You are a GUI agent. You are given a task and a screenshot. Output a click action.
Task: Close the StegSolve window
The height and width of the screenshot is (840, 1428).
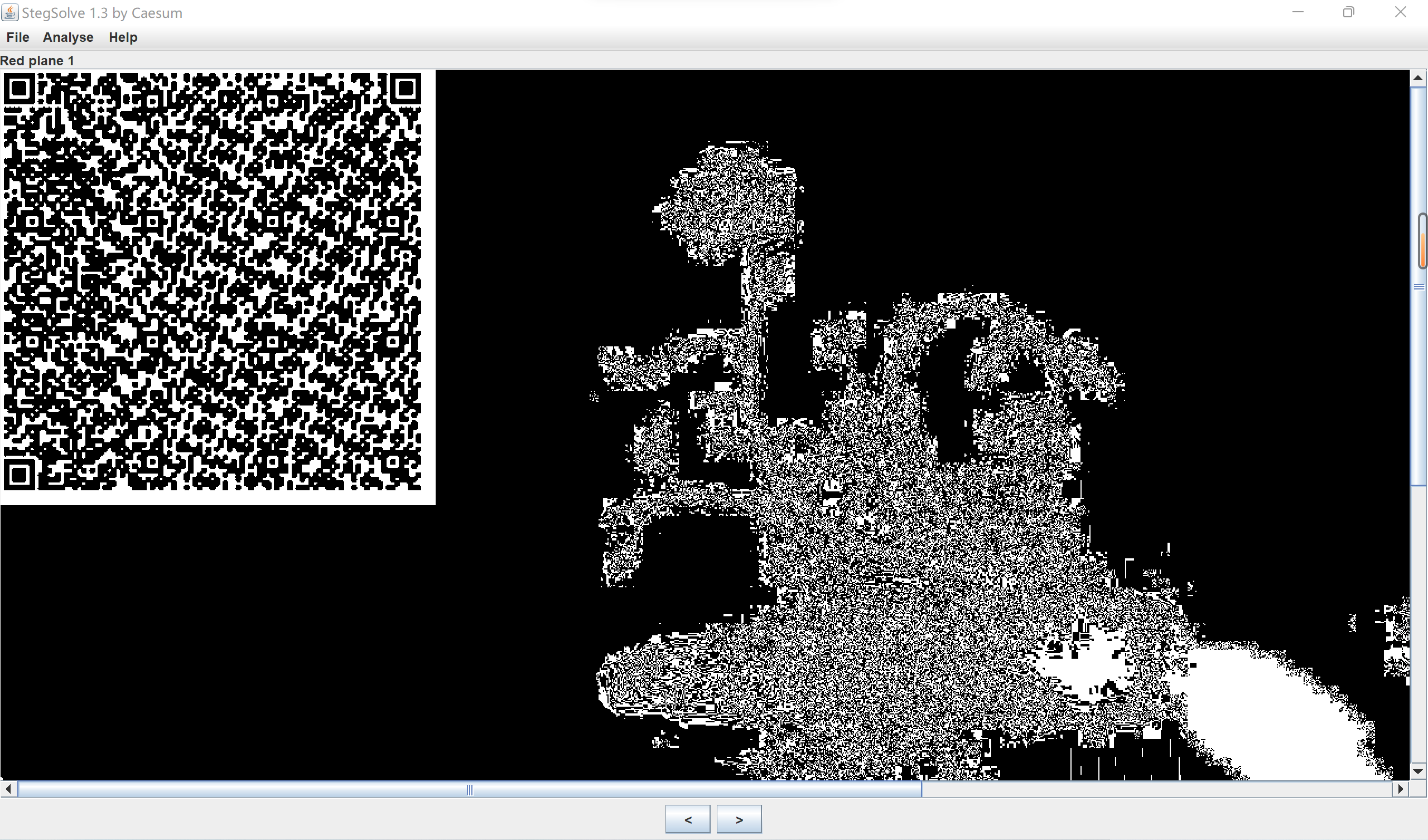1400,12
